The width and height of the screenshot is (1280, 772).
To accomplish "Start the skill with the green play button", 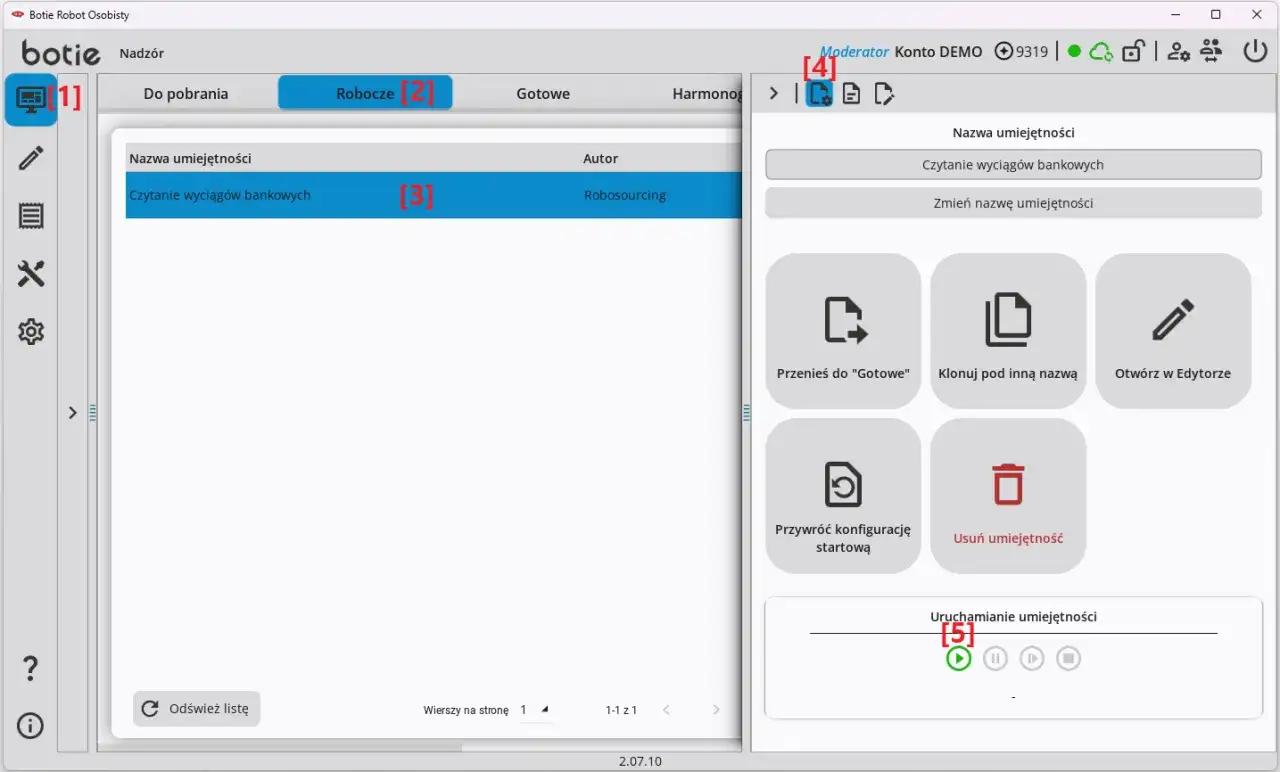I will 958,658.
